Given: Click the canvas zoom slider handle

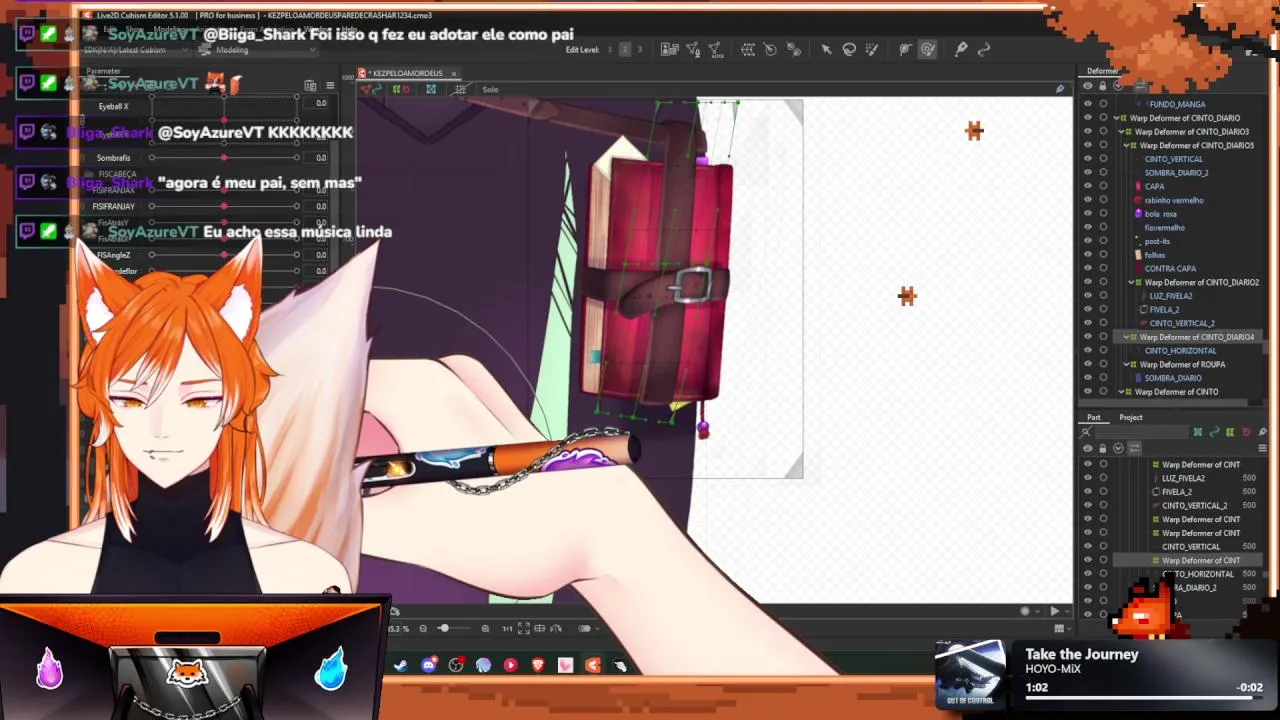Looking at the screenshot, I should coord(444,628).
